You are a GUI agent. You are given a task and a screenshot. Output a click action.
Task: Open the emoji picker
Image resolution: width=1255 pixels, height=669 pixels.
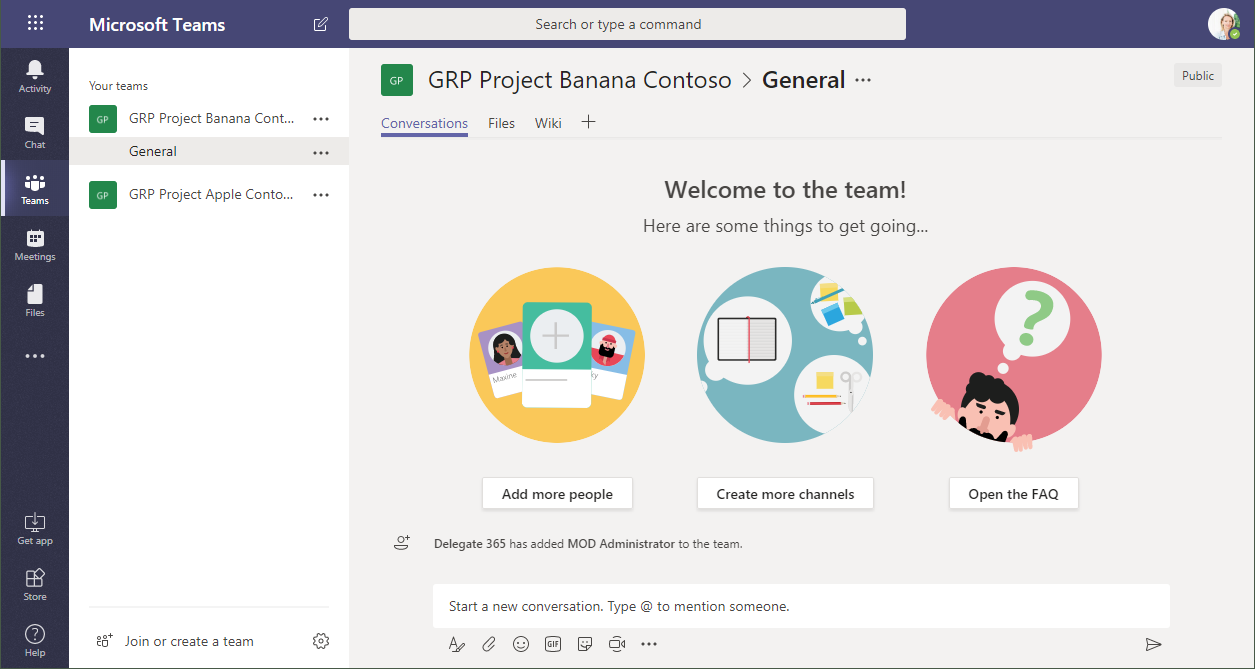tap(521, 644)
